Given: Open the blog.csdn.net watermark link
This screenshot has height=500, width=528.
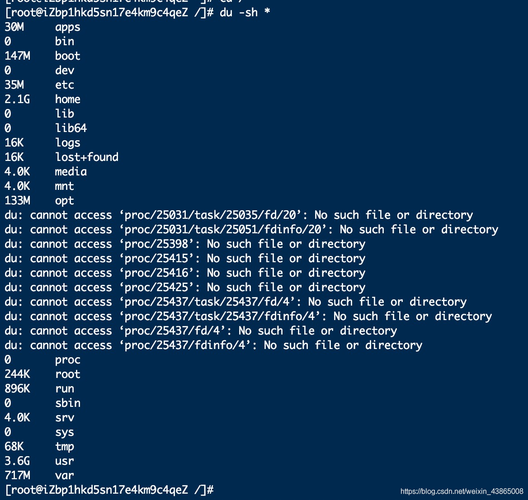Looking at the screenshot, I should 462,491.
